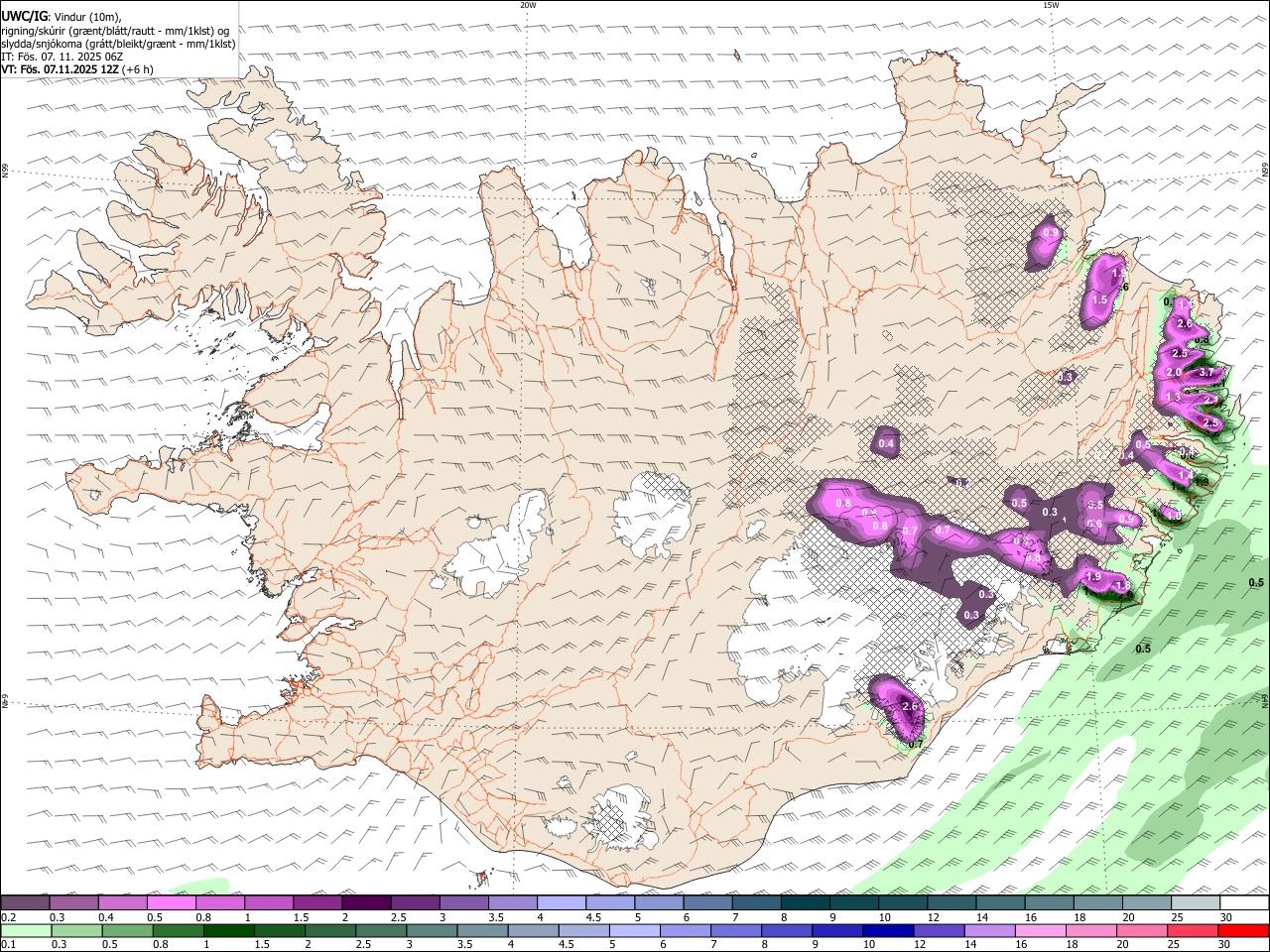Click the '2.0' precipitation value on the map
This screenshot has height=952, width=1270.
pyautogui.click(x=1174, y=373)
